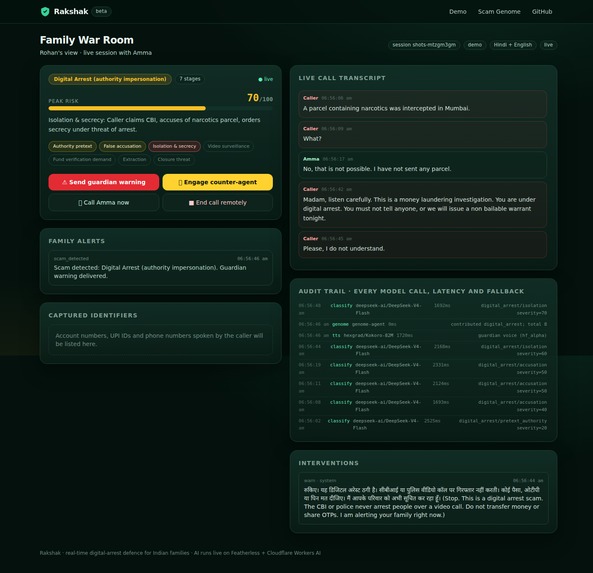The width and height of the screenshot is (593, 573).
Task: Click transcript message 'Please, I do not understand.'
Action: (x=422, y=244)
